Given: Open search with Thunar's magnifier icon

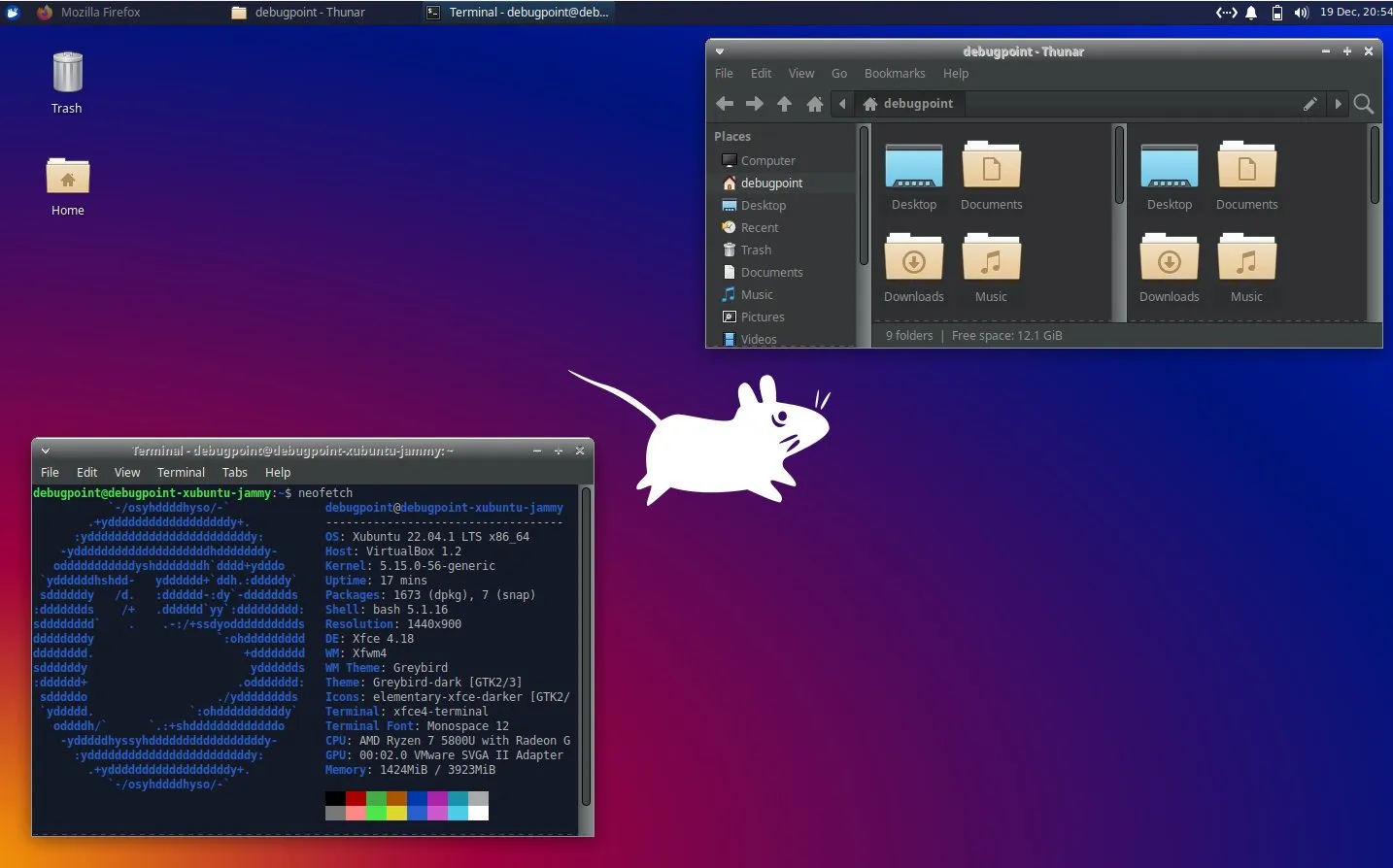Looking at the screenshot, I should click(x=1363, y=104).
